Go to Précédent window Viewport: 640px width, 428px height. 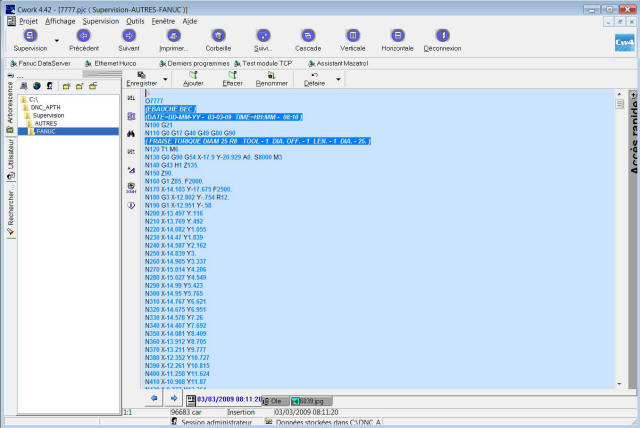tap(84, 35)
